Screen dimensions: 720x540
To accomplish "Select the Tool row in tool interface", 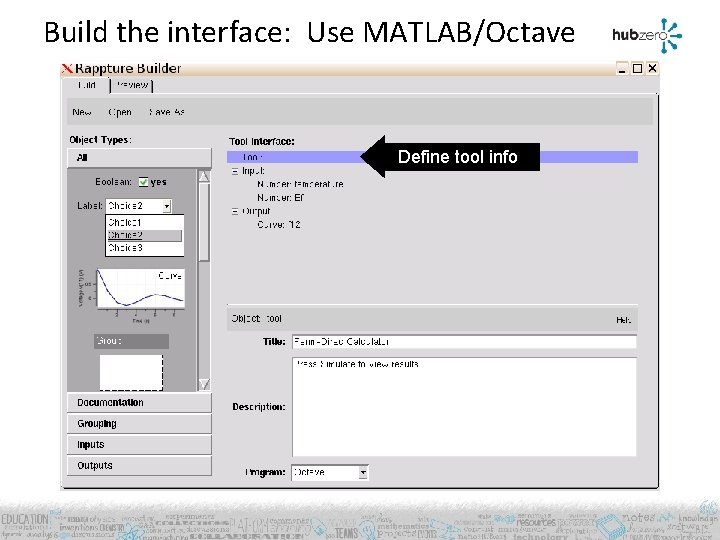I will point(432,157).
